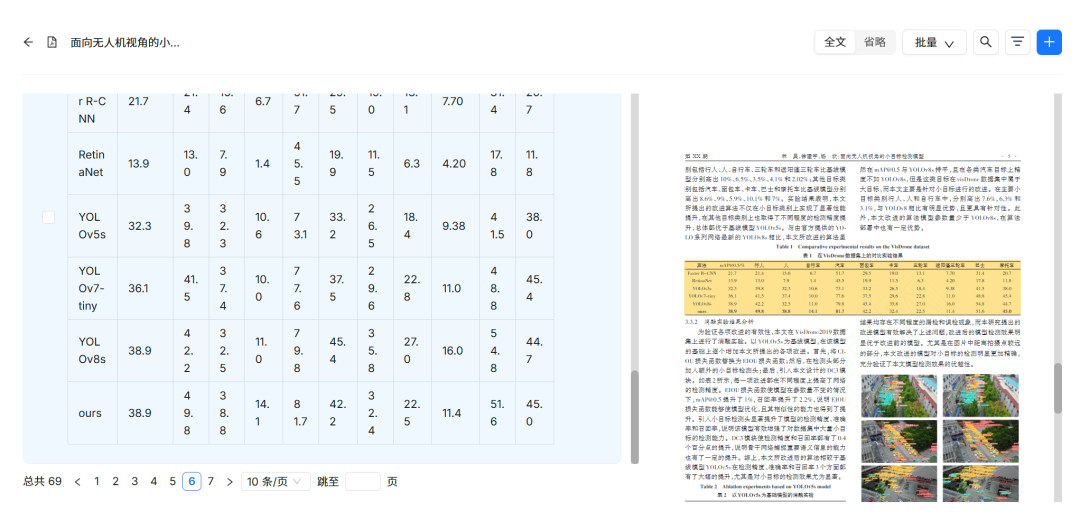Click the YOLOv8s row label

pyautogui.click(x=92, y=351)
